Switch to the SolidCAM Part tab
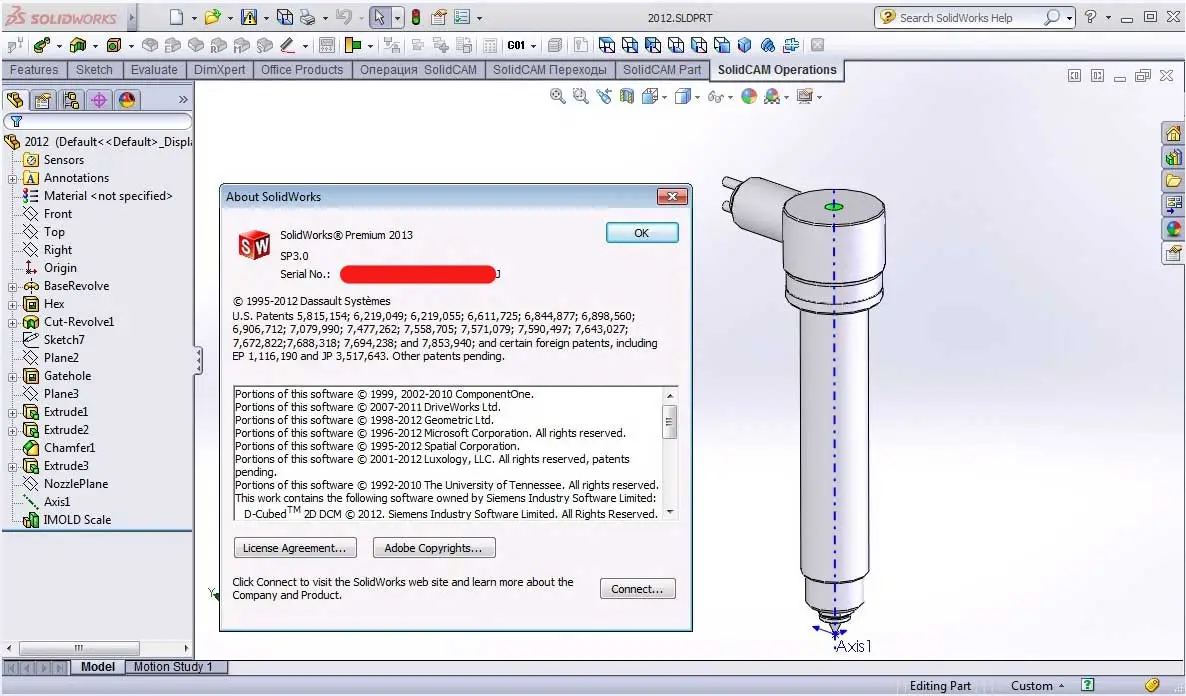 point(662,70)
